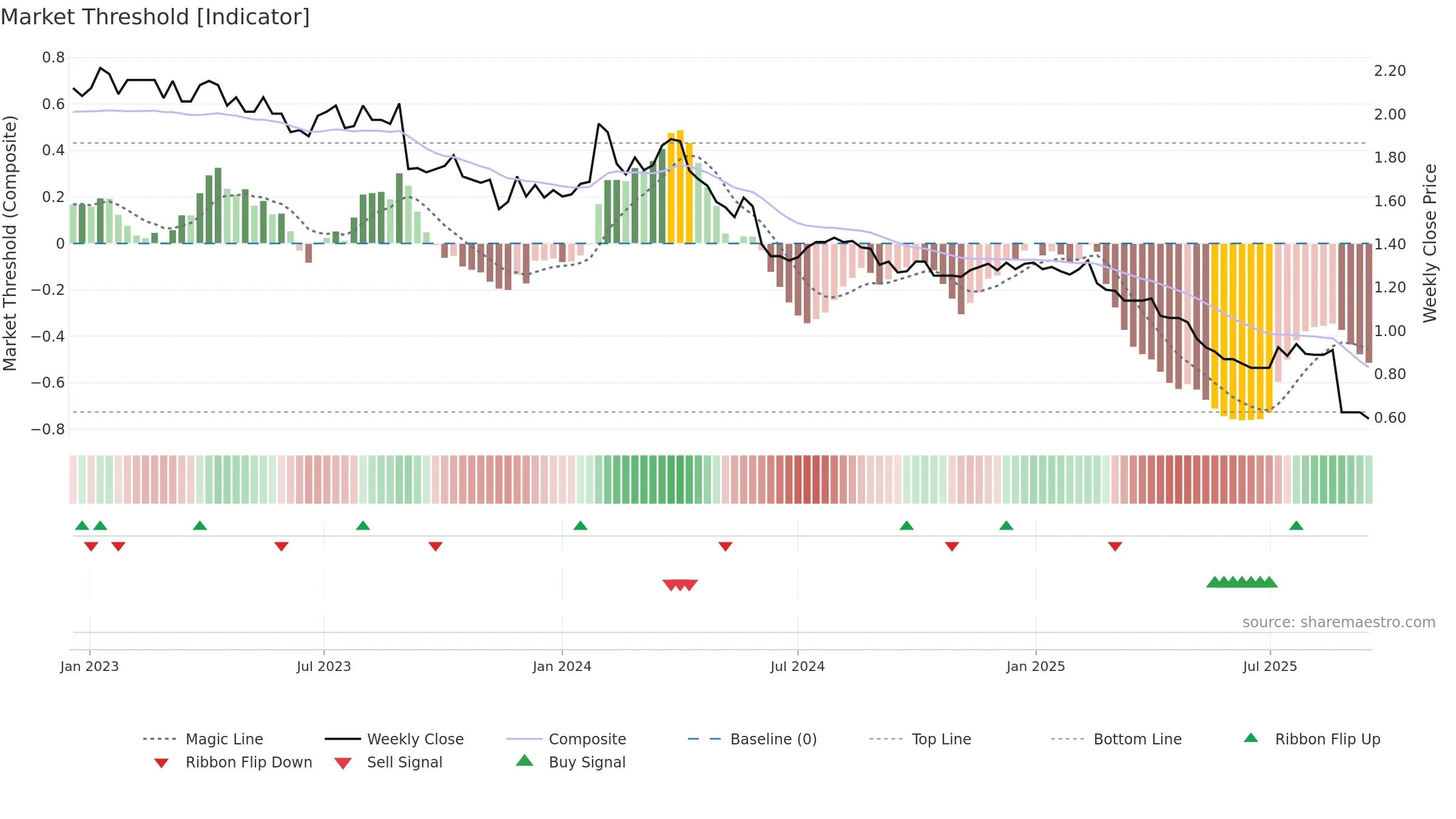The height and width of the screenshot is (819, 1456).
Task: Click the 1.80 price tick on right axis
Action: tap(1390, 158)
